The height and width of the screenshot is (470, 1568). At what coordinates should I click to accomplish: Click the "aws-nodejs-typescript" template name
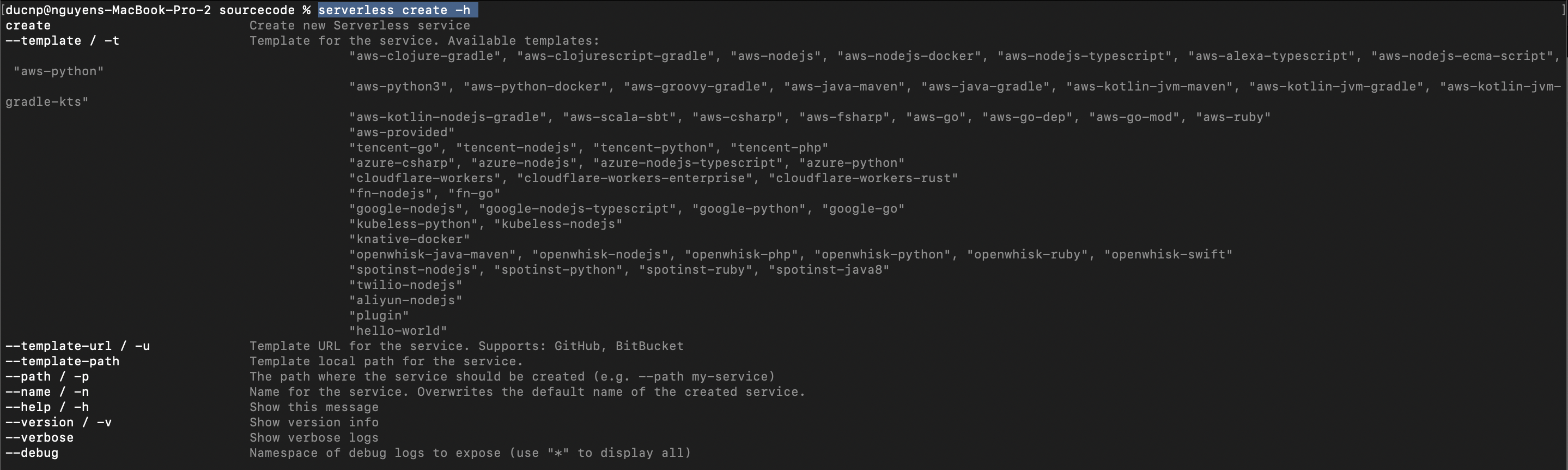click(1084, 56)
